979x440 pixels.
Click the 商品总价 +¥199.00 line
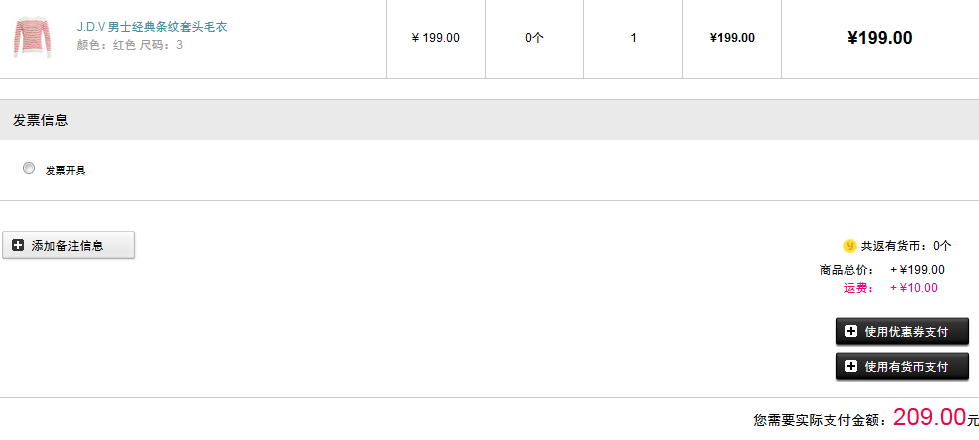point(882,270)
